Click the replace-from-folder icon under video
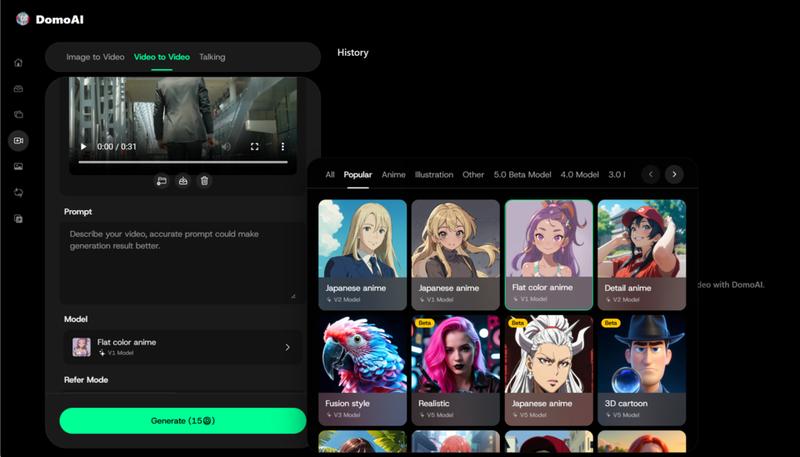Image resolution: width=800 pixels, height=457 pixels. coord(162,181)
